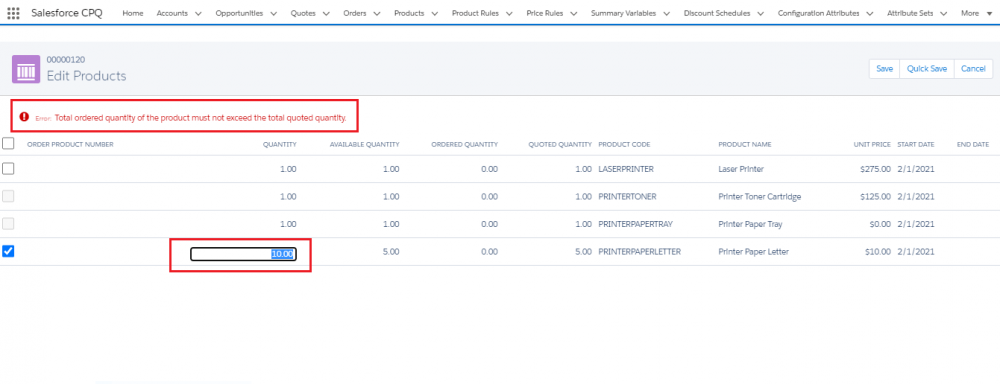Click the Start Date column header
1000x384 pixels.
coord(916,145)
